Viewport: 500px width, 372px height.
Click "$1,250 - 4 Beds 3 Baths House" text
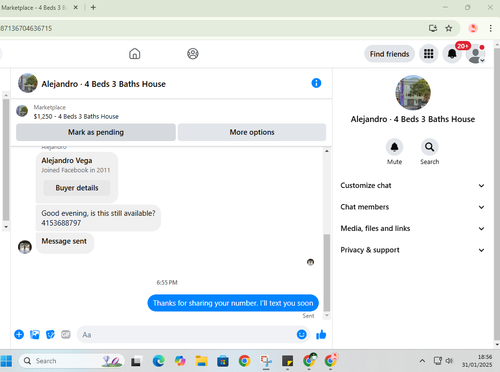point(76,117)
